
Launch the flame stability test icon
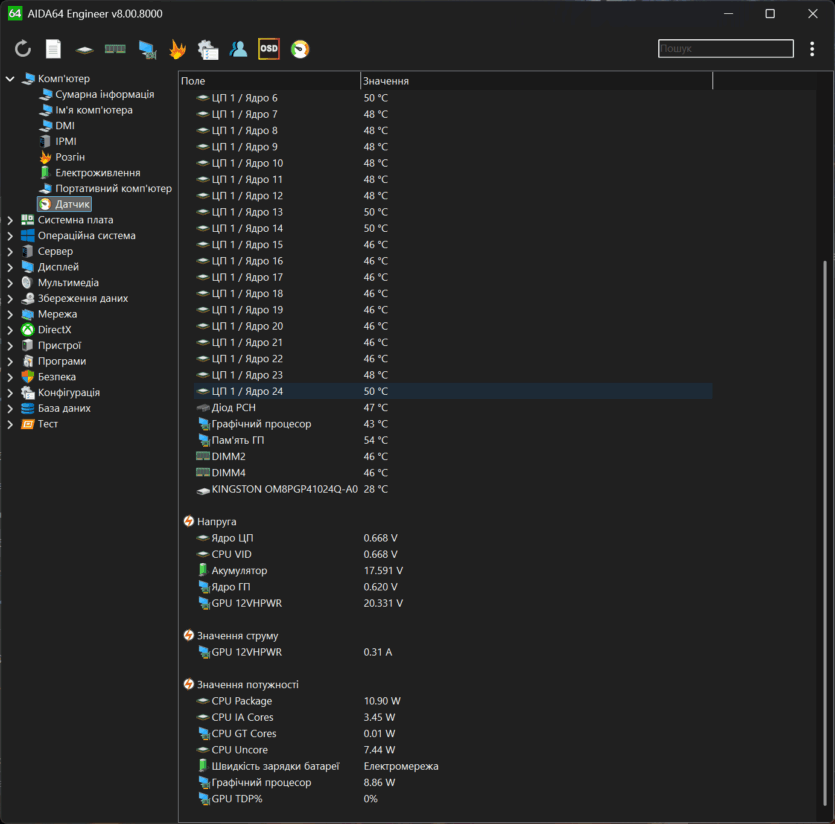click(x=177, y=49)
